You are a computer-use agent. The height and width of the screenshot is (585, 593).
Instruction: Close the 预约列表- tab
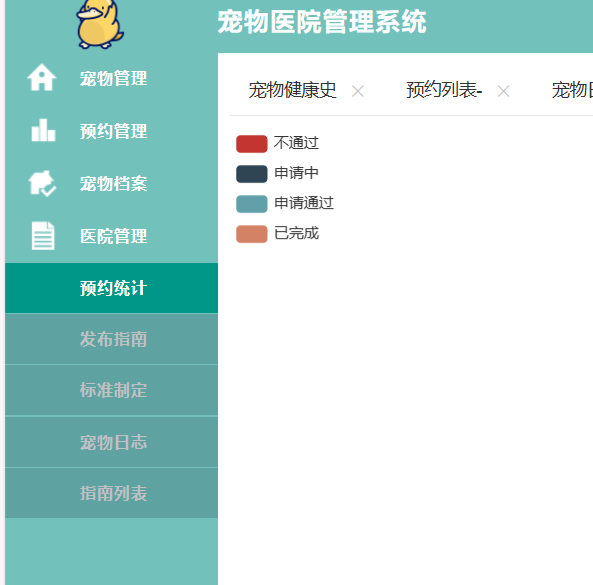coord(503,91)
